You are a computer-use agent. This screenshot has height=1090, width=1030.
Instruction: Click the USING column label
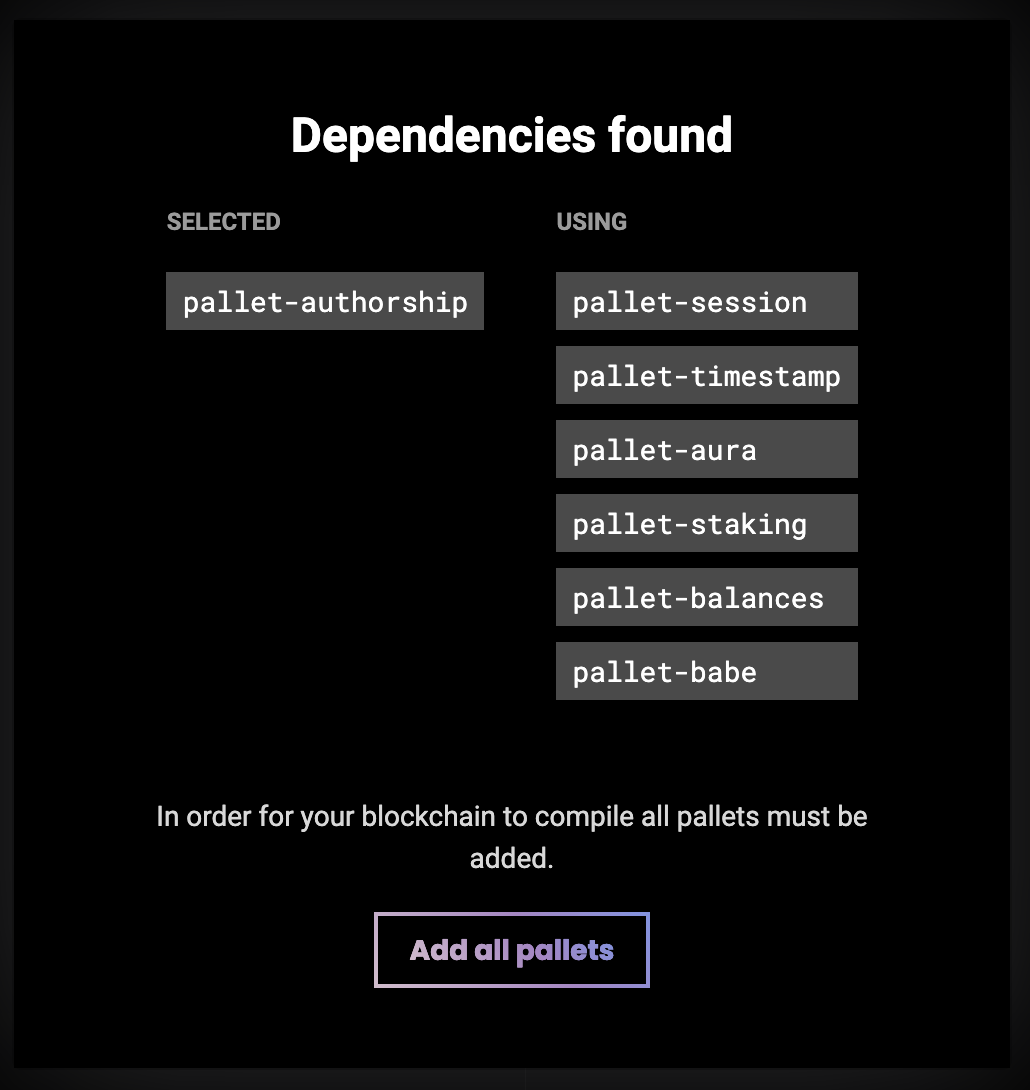(x=591, y=222)
